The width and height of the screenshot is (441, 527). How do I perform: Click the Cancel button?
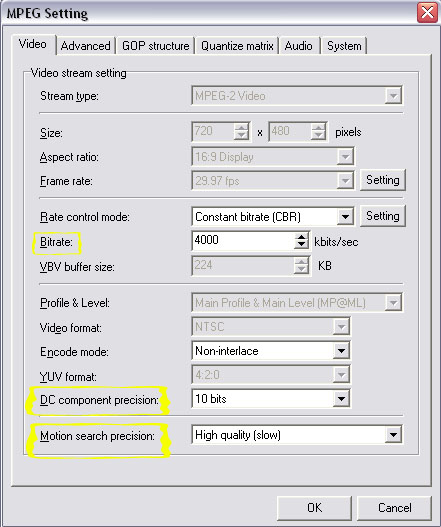pyautogui.click(x=394, y=508)
